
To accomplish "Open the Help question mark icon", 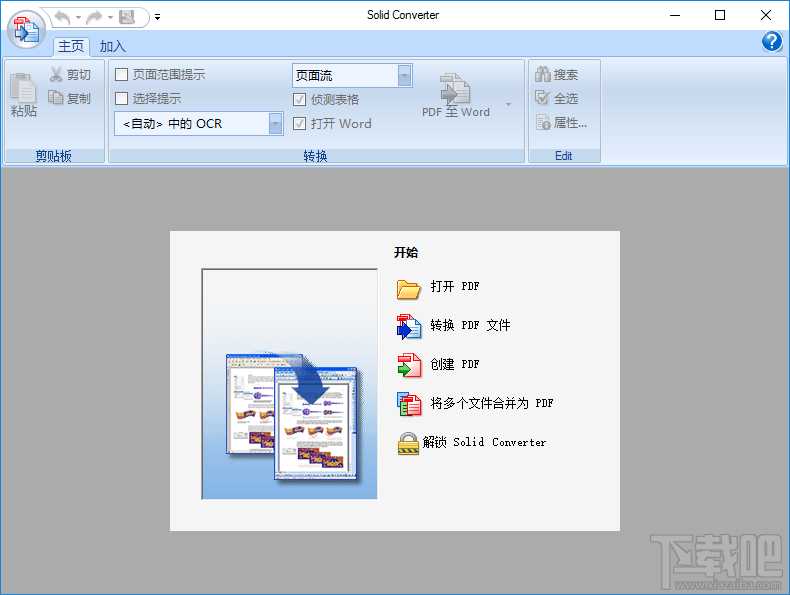I will [771, 41].
